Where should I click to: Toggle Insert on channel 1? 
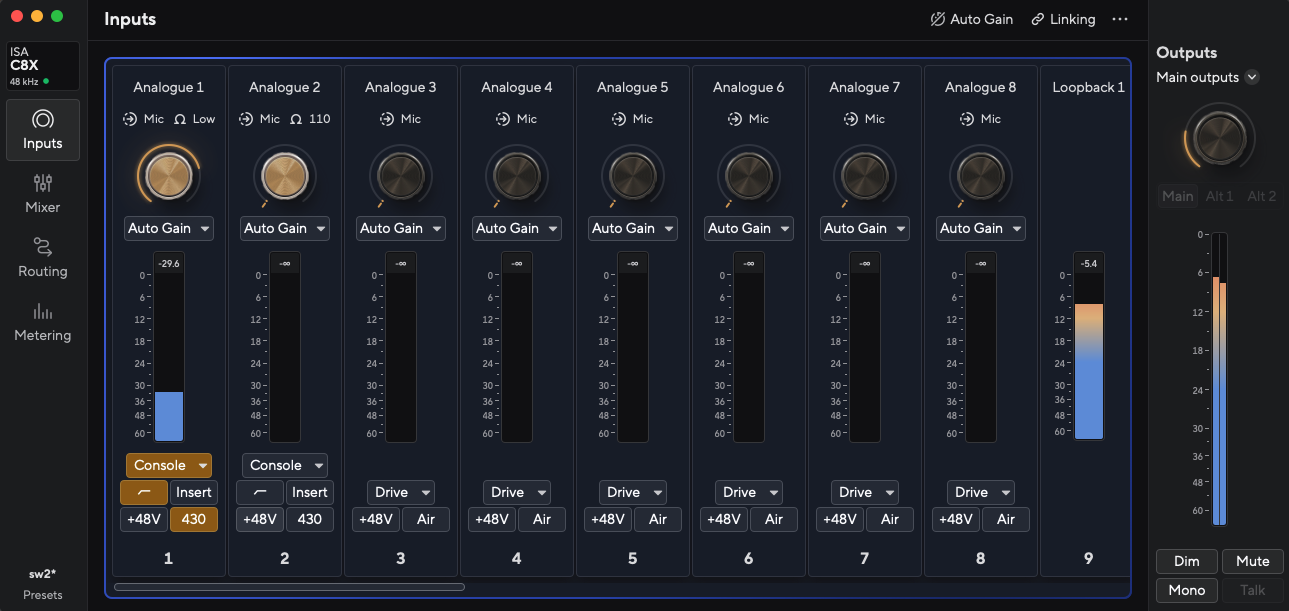point(194,492)
